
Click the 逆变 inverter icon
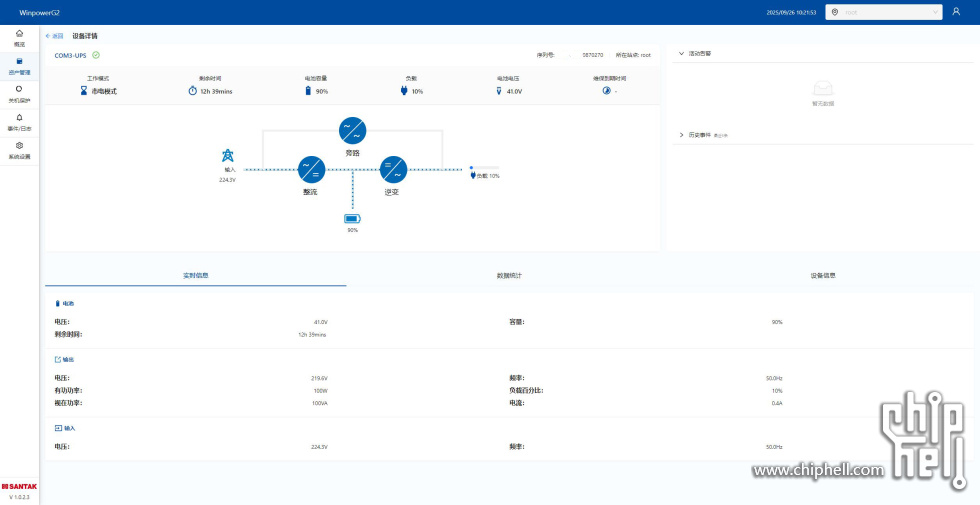392,169
